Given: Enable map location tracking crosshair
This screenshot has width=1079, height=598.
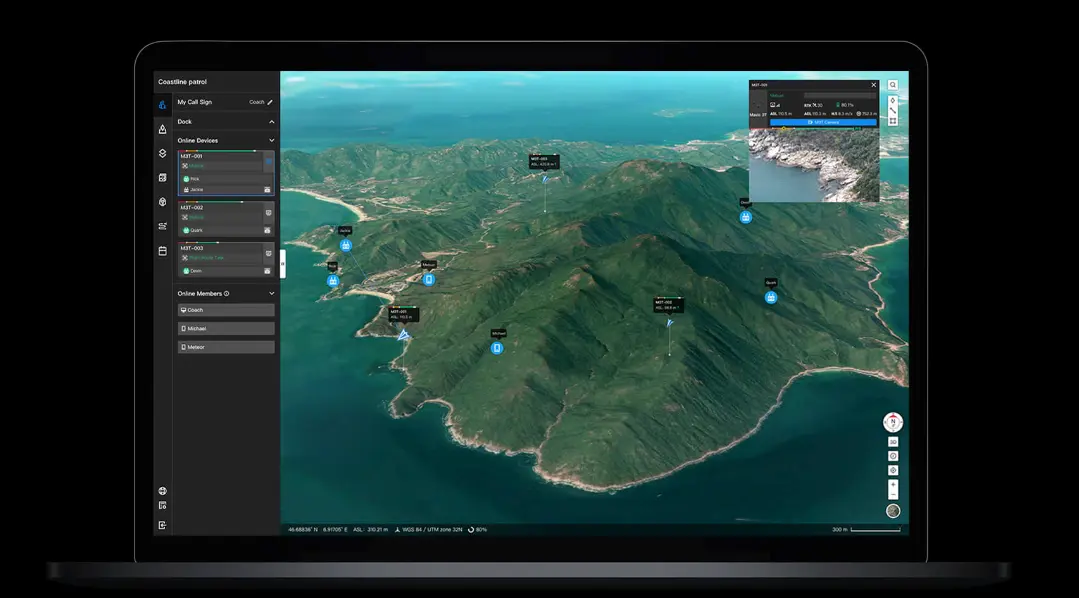Looking at the screenshot, I should [x=892, y=470].
